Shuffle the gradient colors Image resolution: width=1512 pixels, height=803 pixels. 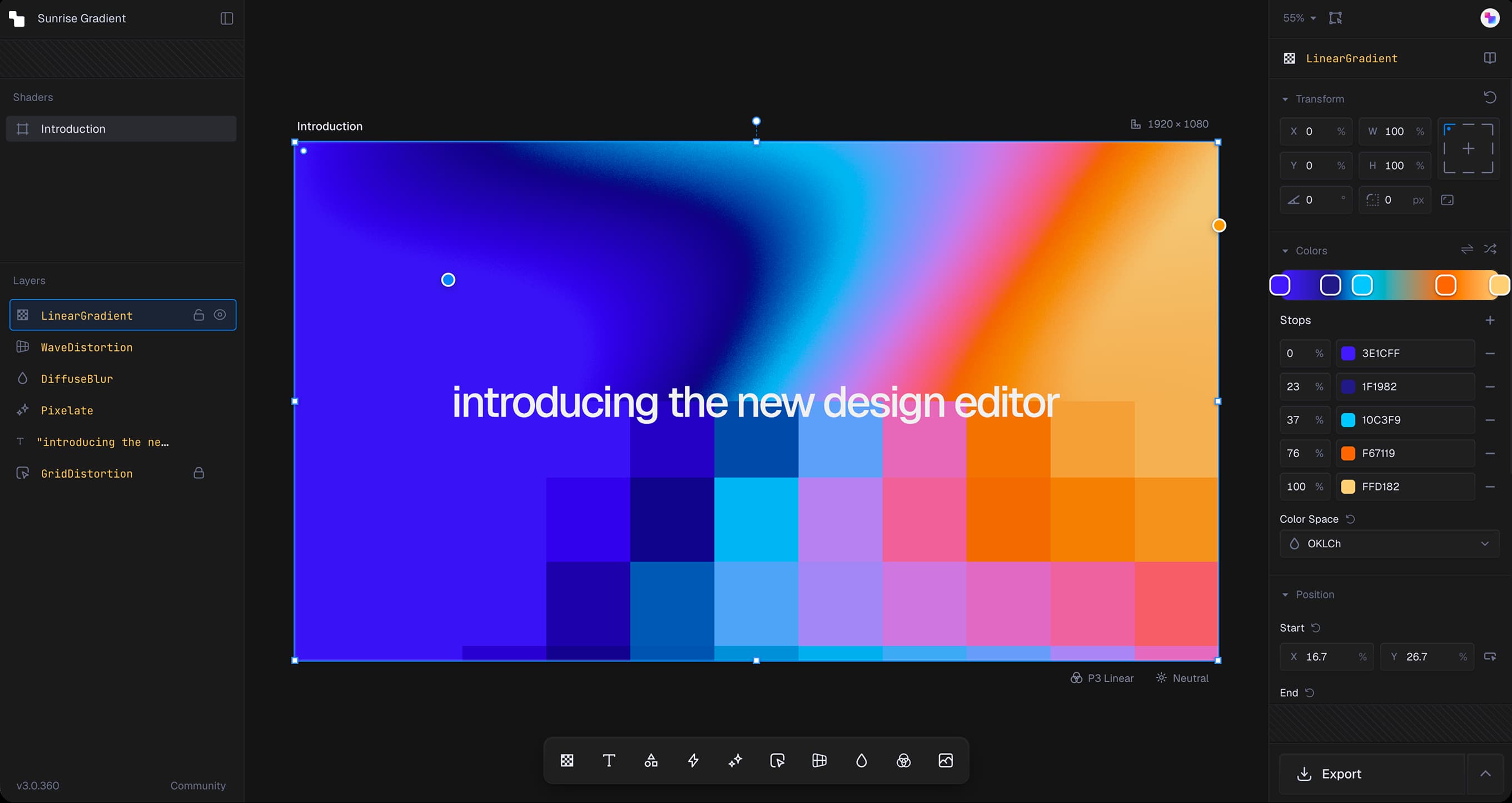point(1490,250)
